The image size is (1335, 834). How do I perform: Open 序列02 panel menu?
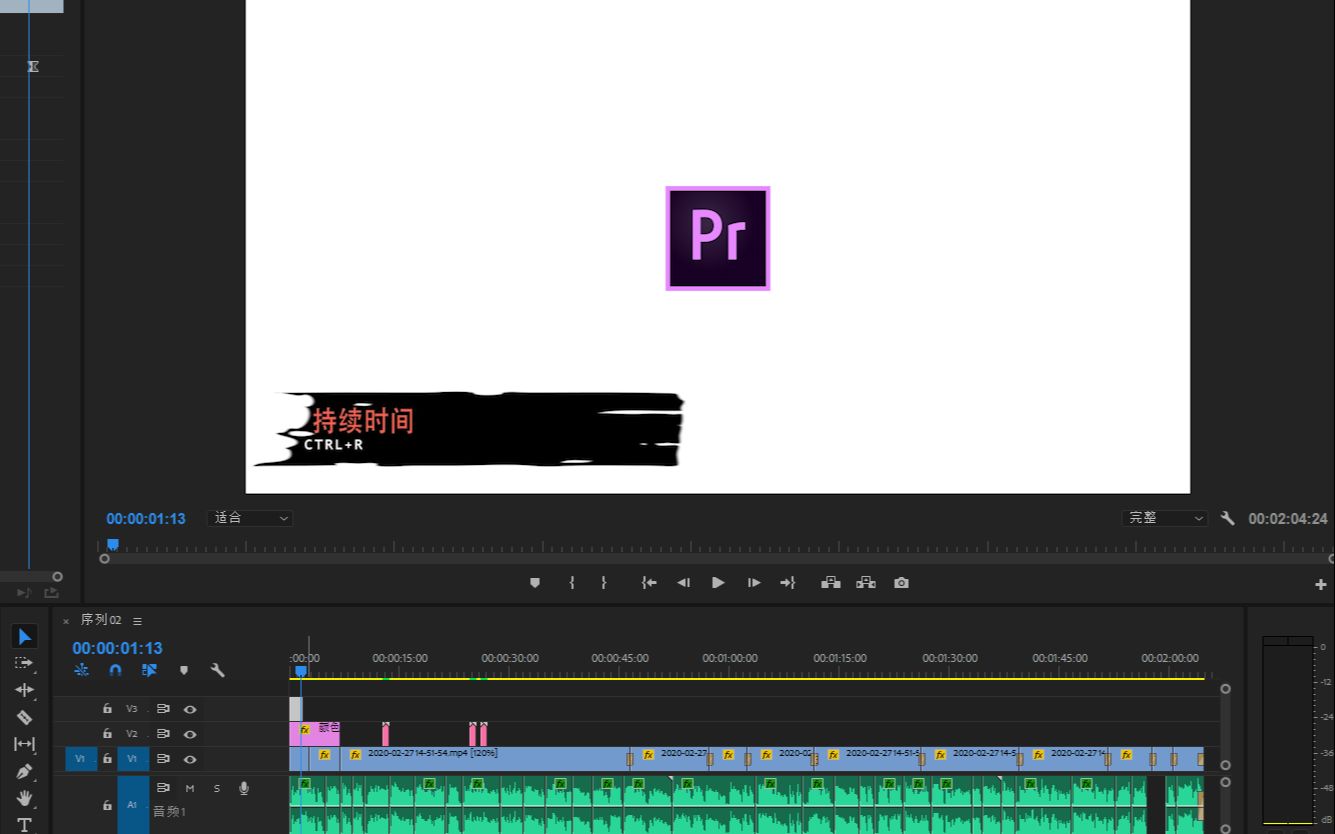(x=138, y=621)
